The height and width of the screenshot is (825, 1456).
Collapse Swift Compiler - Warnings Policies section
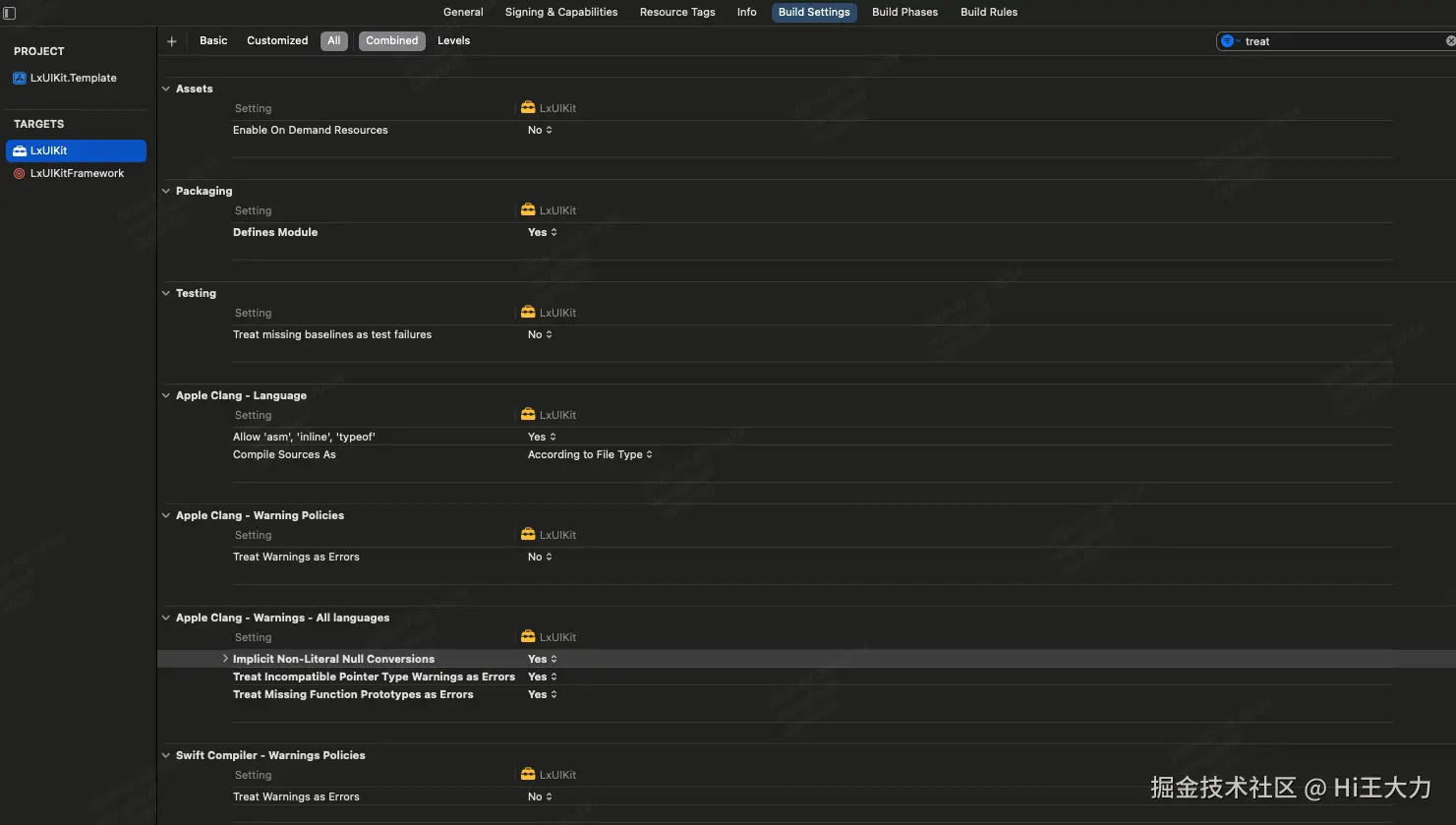(166, 755)
